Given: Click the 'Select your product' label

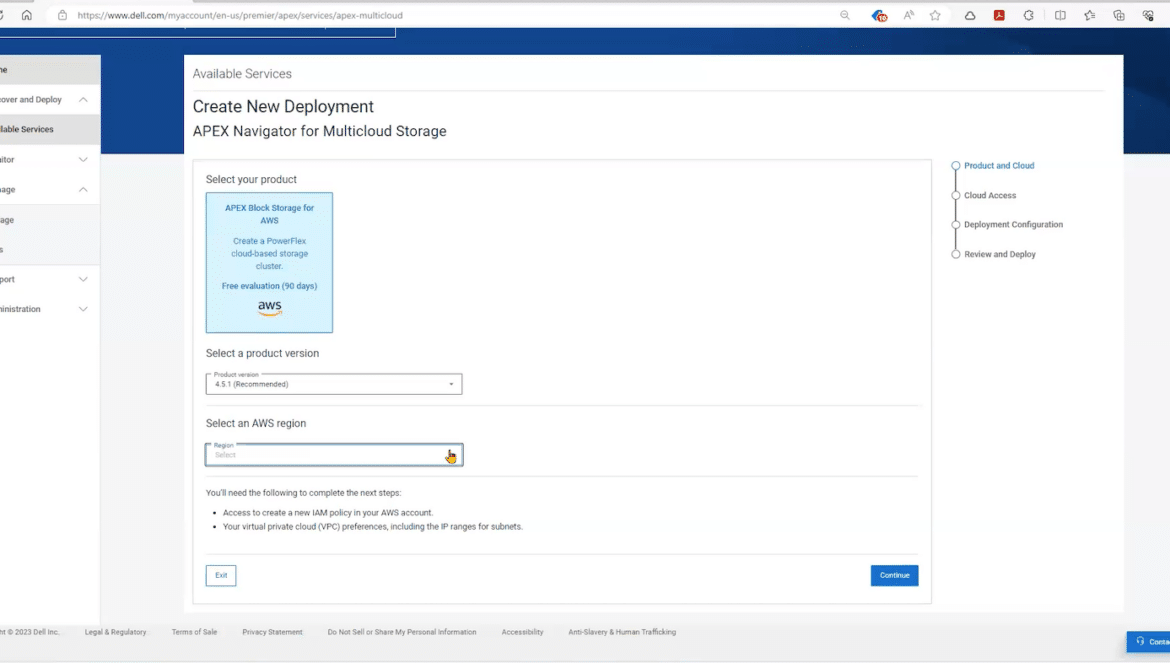Looking at the screenshot, I should click(251, 180).
